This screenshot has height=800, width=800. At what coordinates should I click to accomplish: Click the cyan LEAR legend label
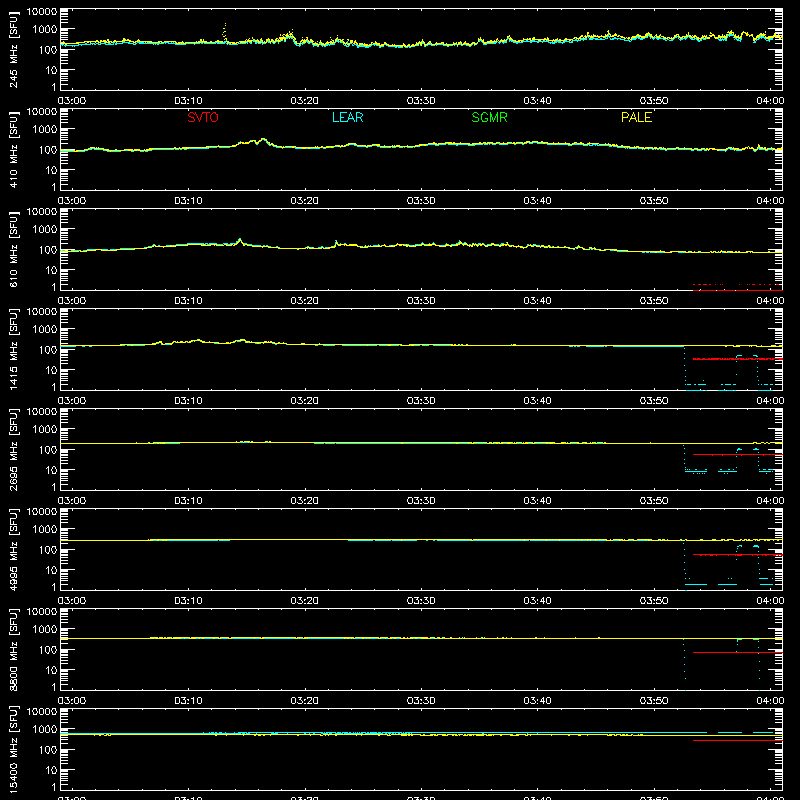(347, 117)
